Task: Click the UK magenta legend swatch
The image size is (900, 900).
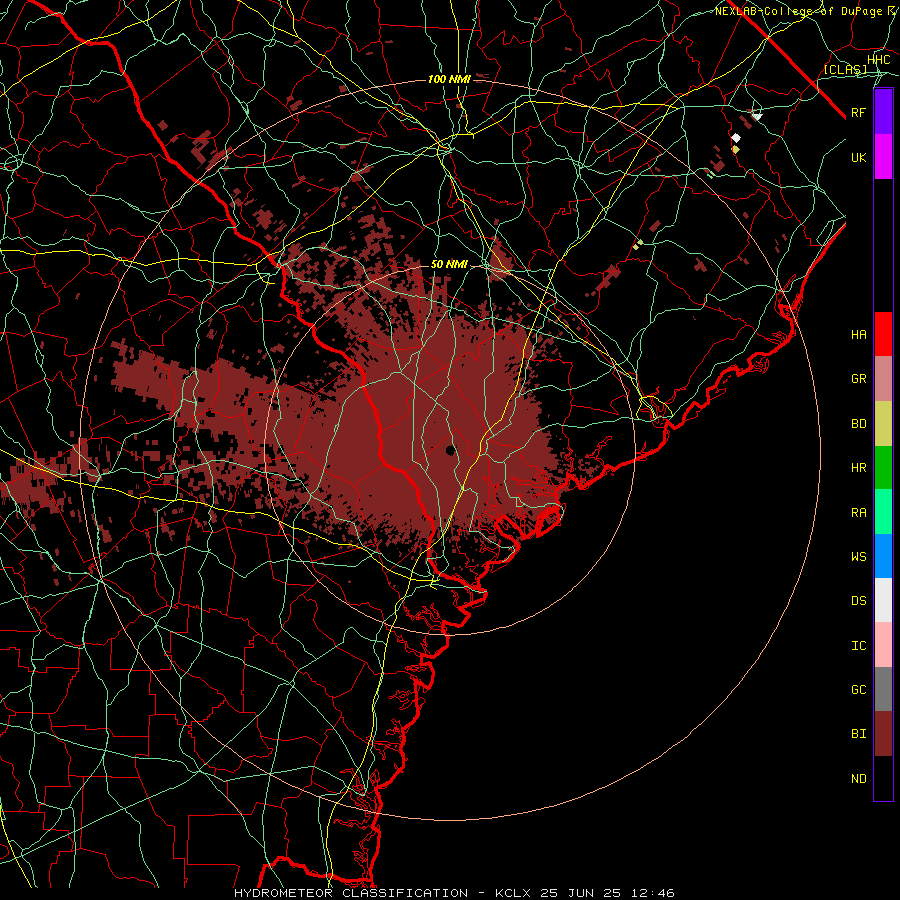Action: pyautogui.click(x=883, y=157)
